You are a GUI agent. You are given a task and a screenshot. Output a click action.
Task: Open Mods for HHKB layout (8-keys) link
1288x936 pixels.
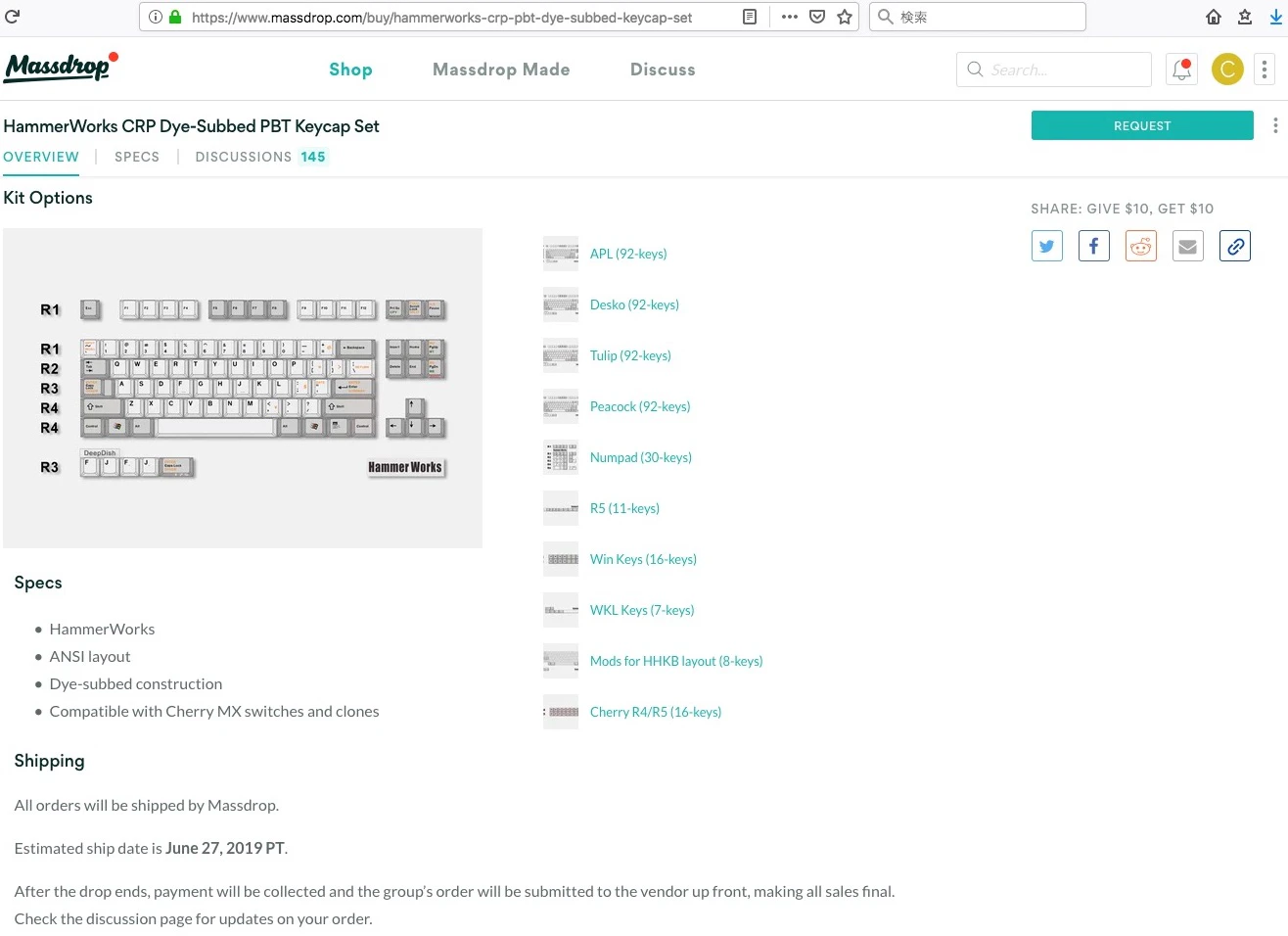[676, 661]
